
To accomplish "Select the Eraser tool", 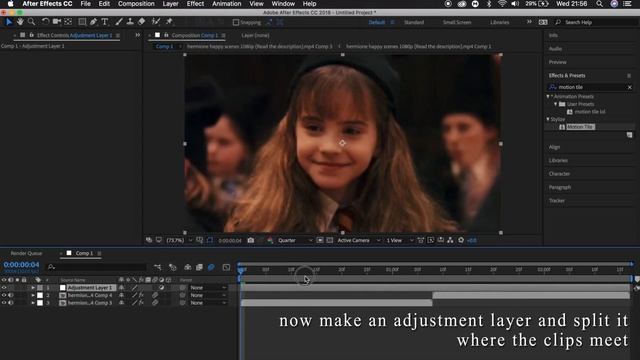I will (142, 22).
